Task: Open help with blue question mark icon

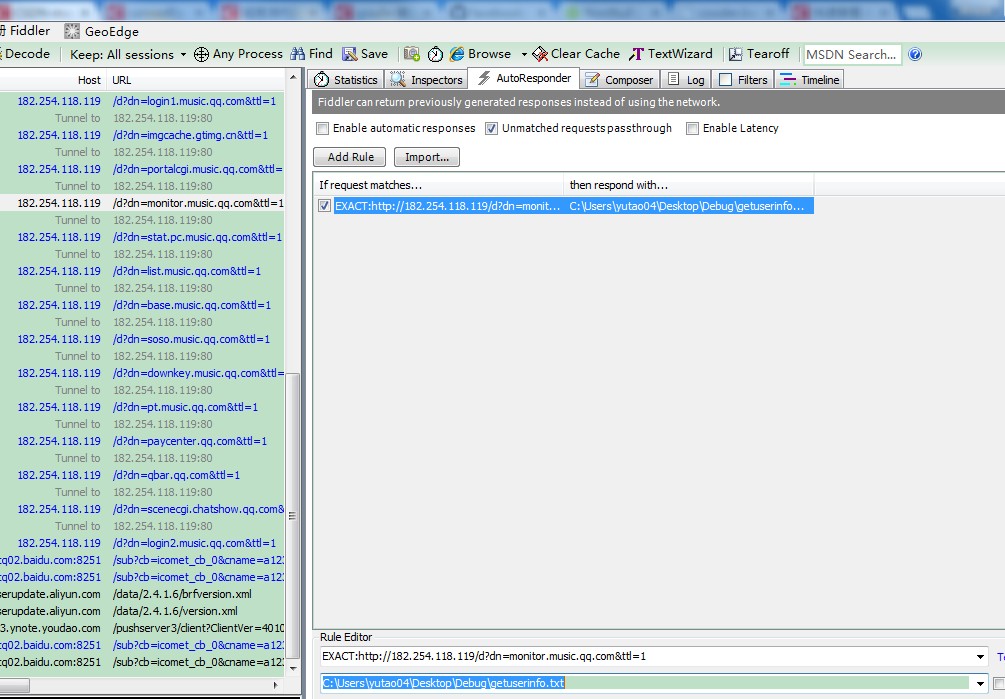Action: pyautogui.click(x=915, y=54)
